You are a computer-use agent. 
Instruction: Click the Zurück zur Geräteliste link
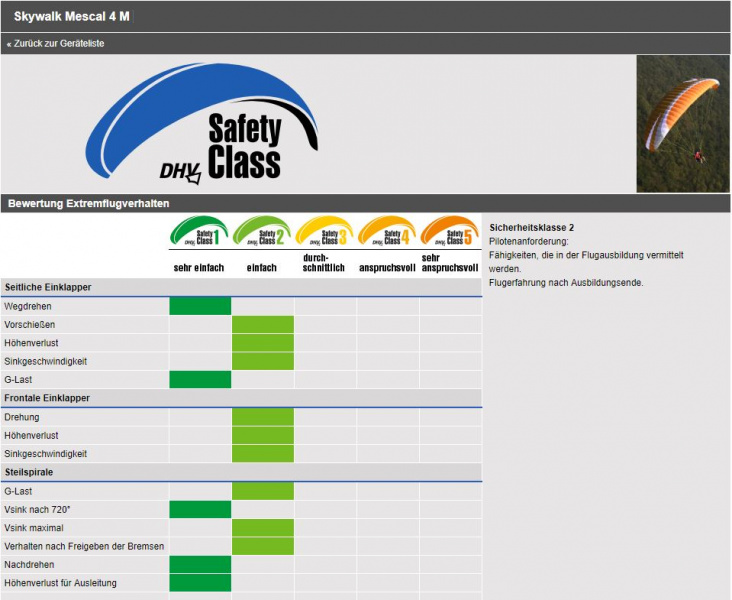tap(56, 43)
